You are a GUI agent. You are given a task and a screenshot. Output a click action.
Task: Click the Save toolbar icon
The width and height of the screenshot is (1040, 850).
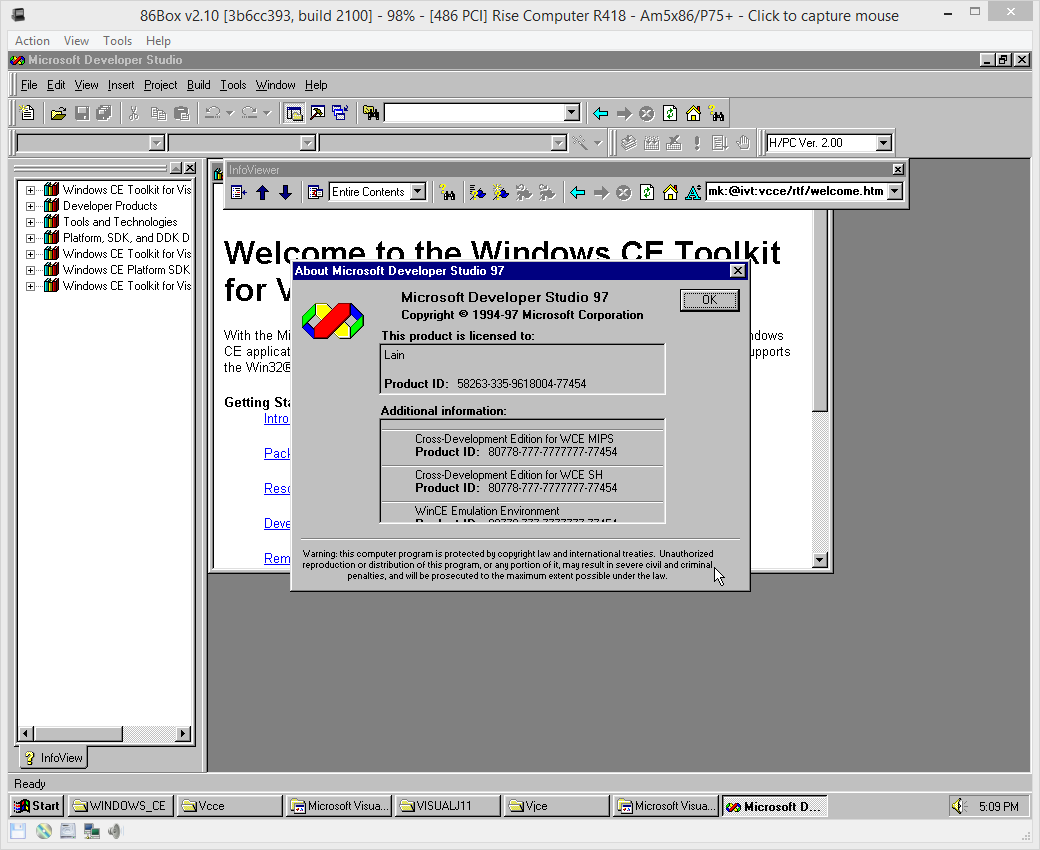click(81, 113)
